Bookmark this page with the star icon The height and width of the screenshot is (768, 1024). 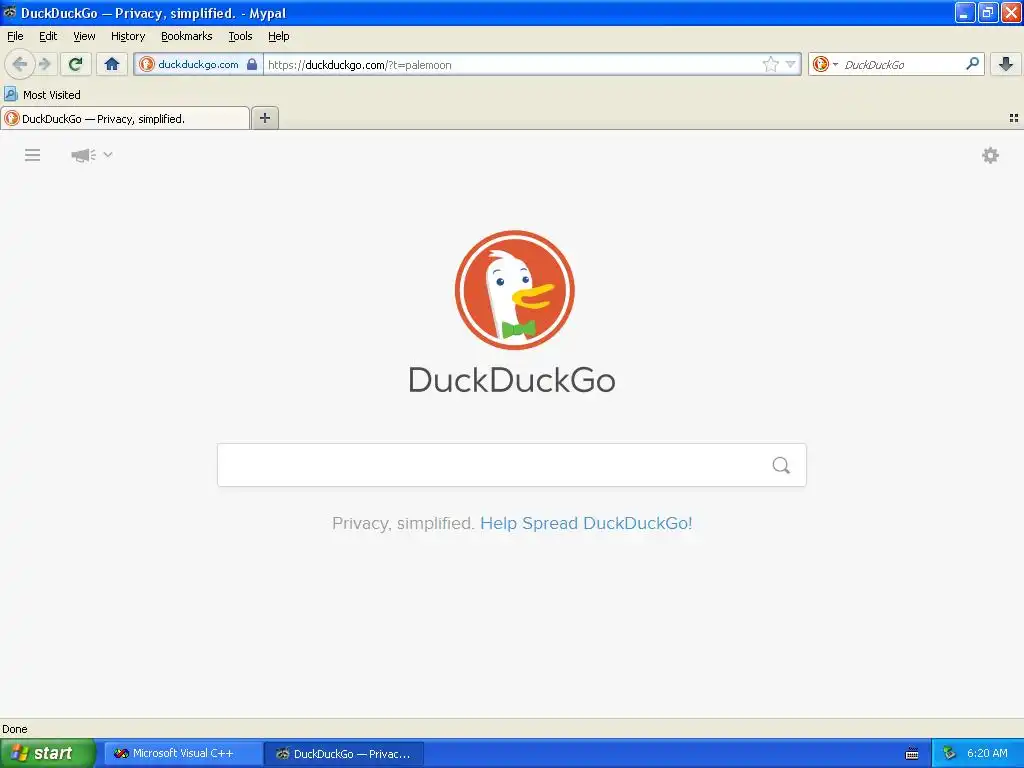coord(771,64)
